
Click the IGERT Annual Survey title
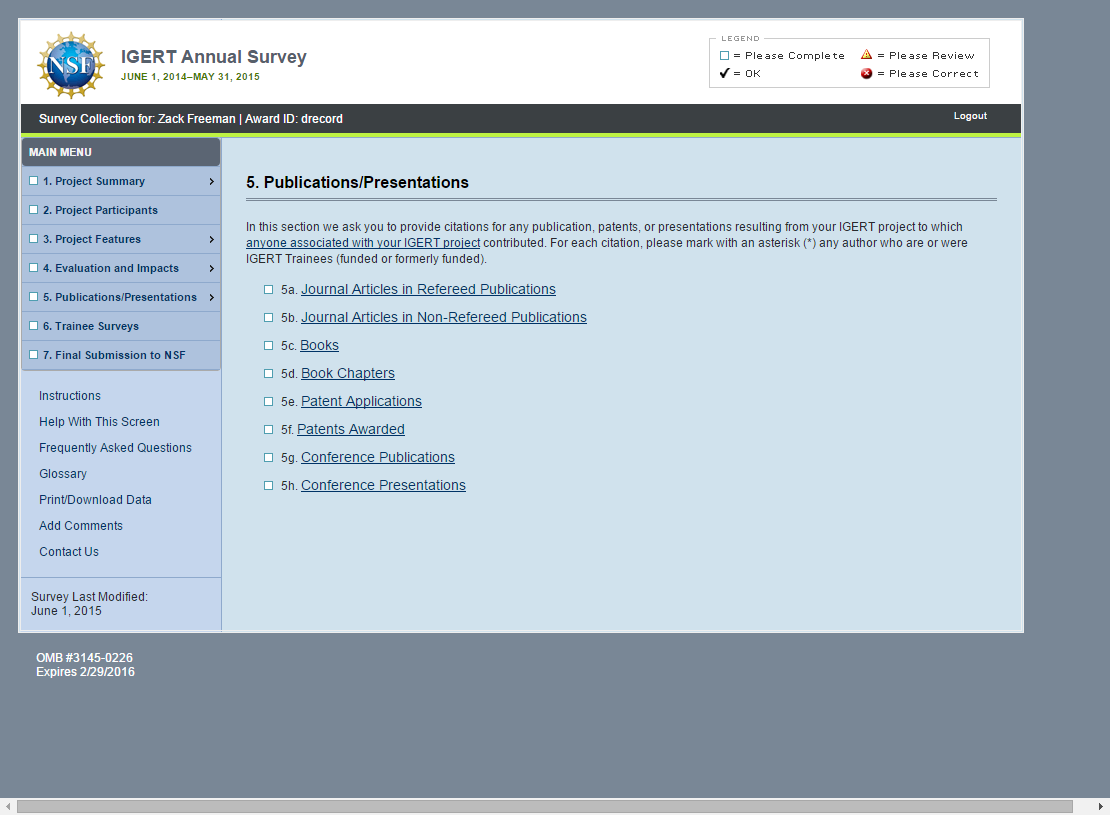pos(214,57)
